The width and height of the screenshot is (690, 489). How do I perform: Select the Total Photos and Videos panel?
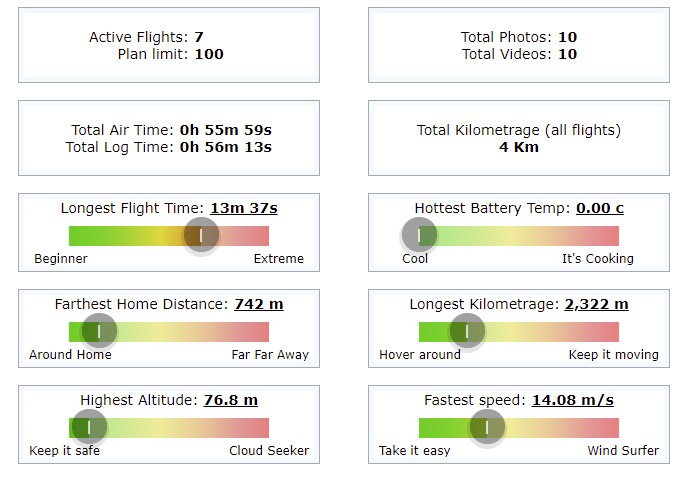pyautogui.click(x=519, y=45)
